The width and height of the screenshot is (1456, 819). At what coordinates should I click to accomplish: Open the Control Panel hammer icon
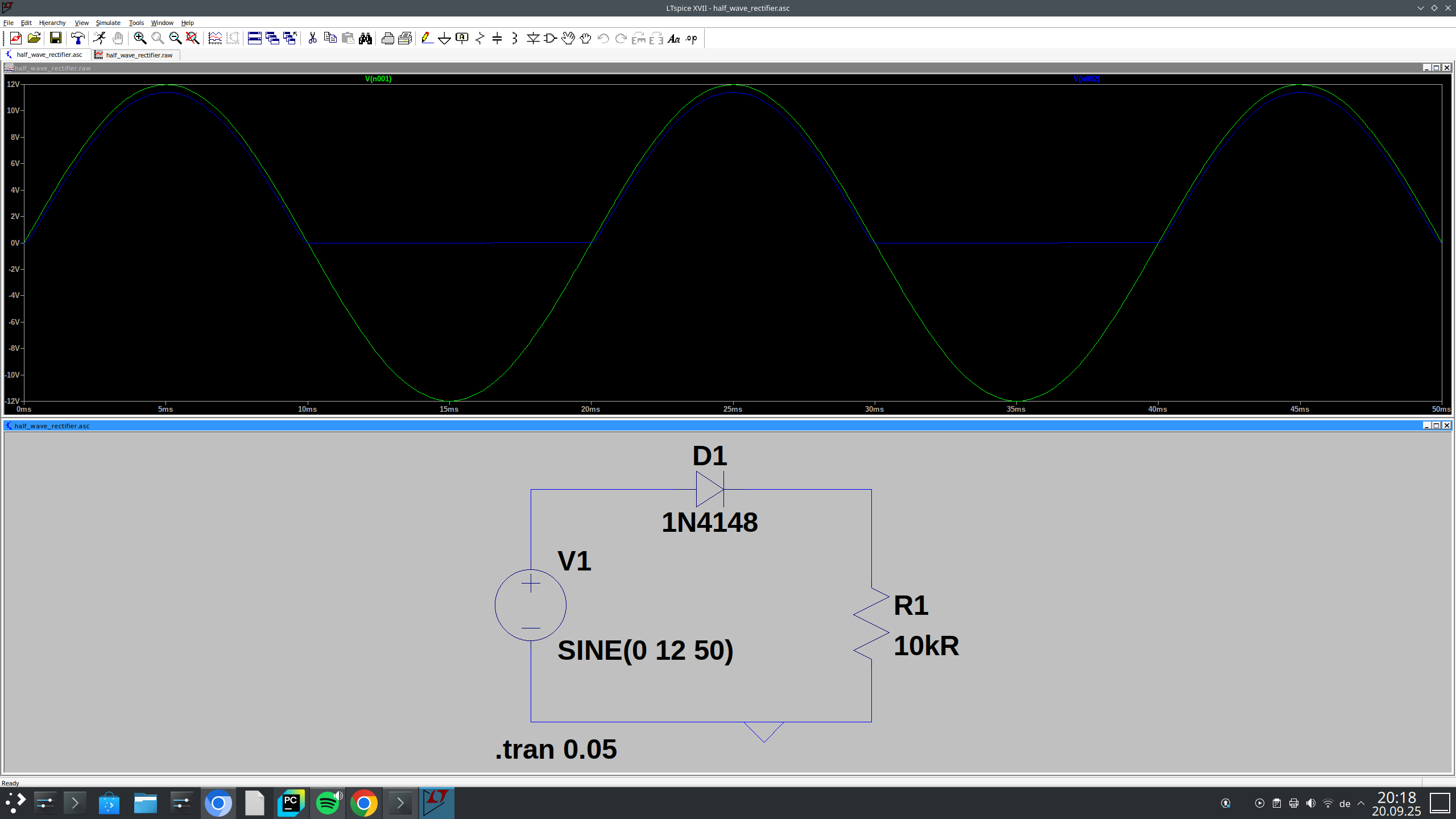pyautogui.click(x=78, y=38)
